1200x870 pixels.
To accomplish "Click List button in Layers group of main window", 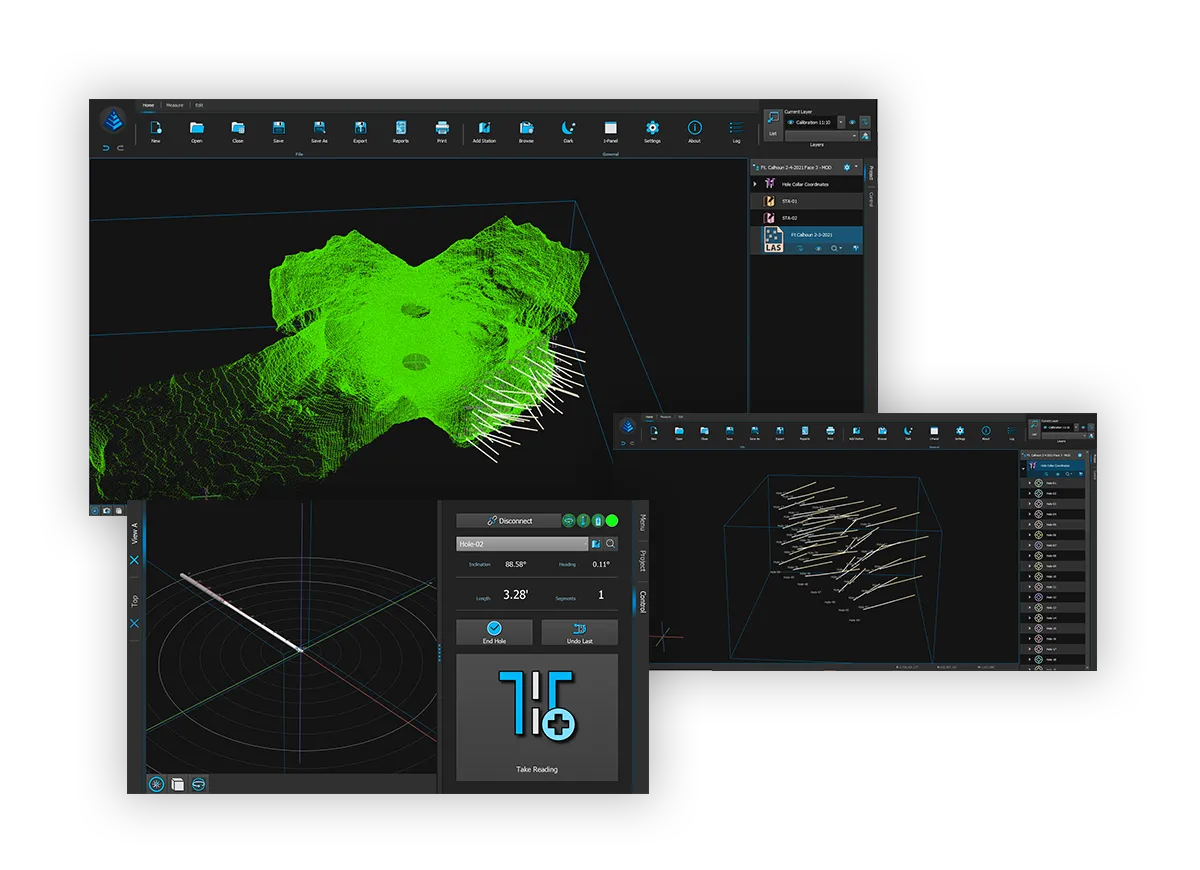I will 773,125.
